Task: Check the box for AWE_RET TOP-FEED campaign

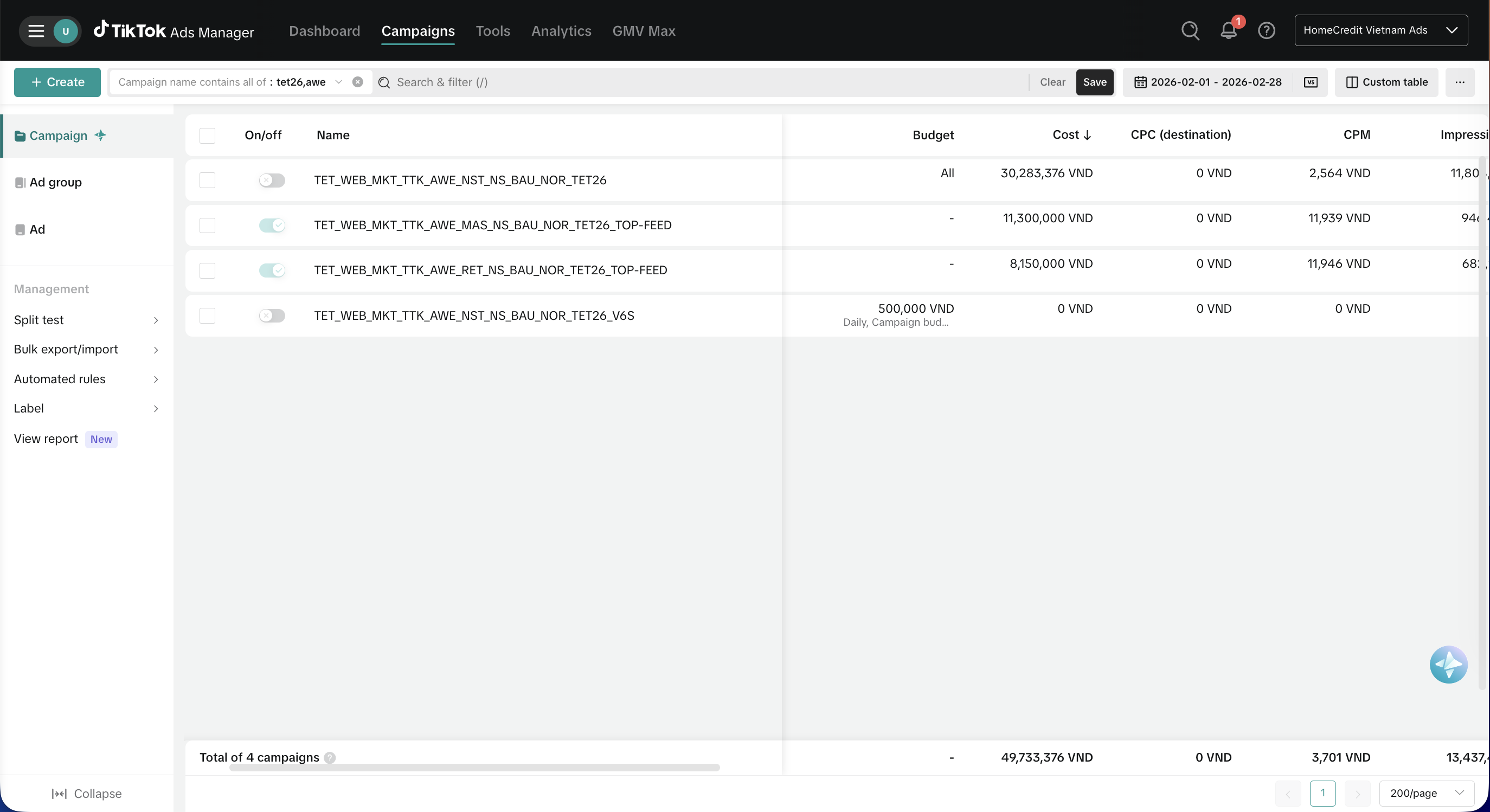Action: coord(207,270)
